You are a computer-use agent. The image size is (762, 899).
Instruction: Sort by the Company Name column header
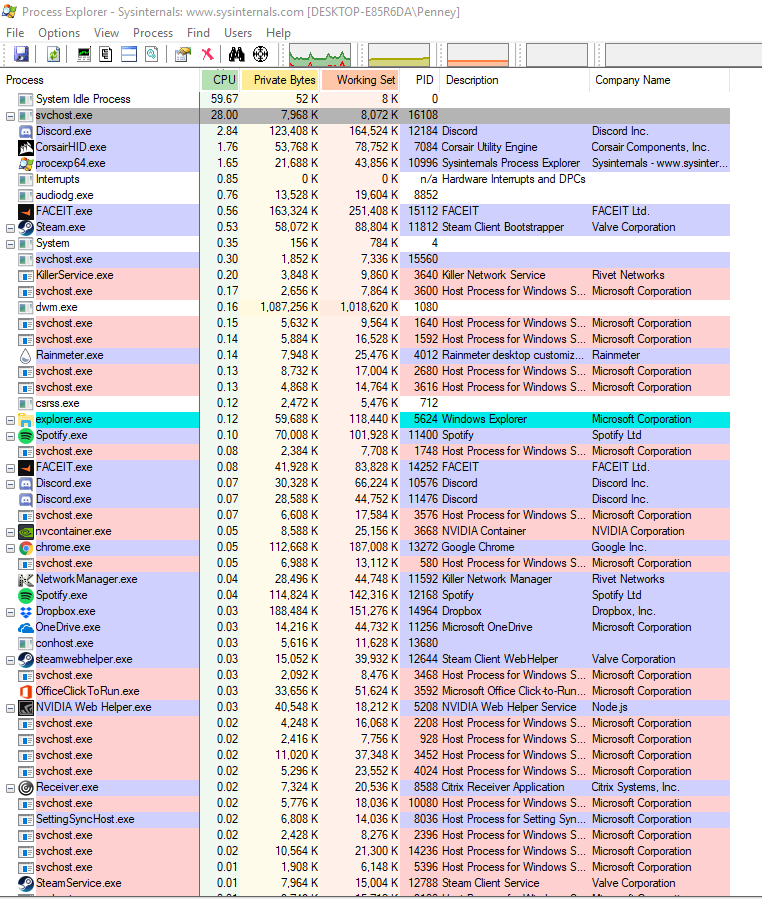pos(659,80)
